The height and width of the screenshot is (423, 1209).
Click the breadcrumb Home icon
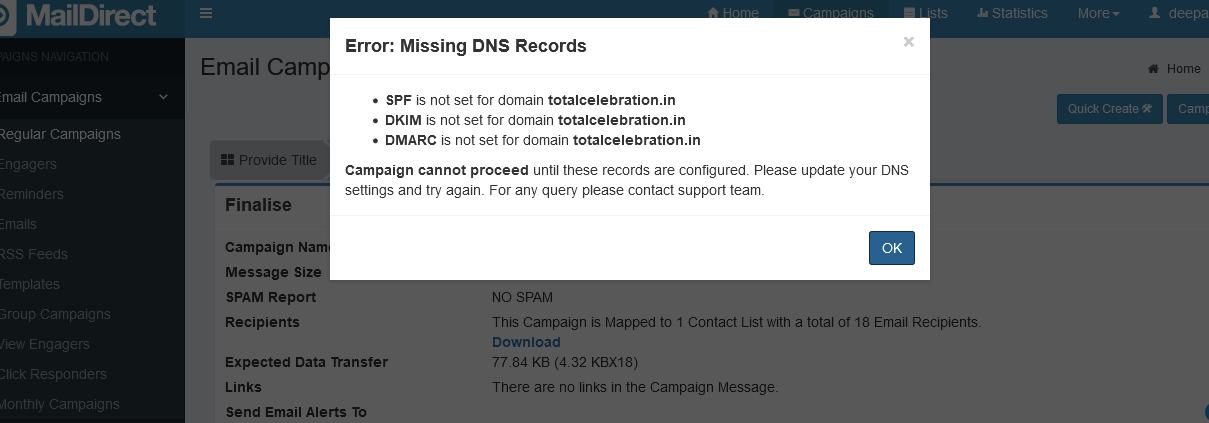point(1153,69)
